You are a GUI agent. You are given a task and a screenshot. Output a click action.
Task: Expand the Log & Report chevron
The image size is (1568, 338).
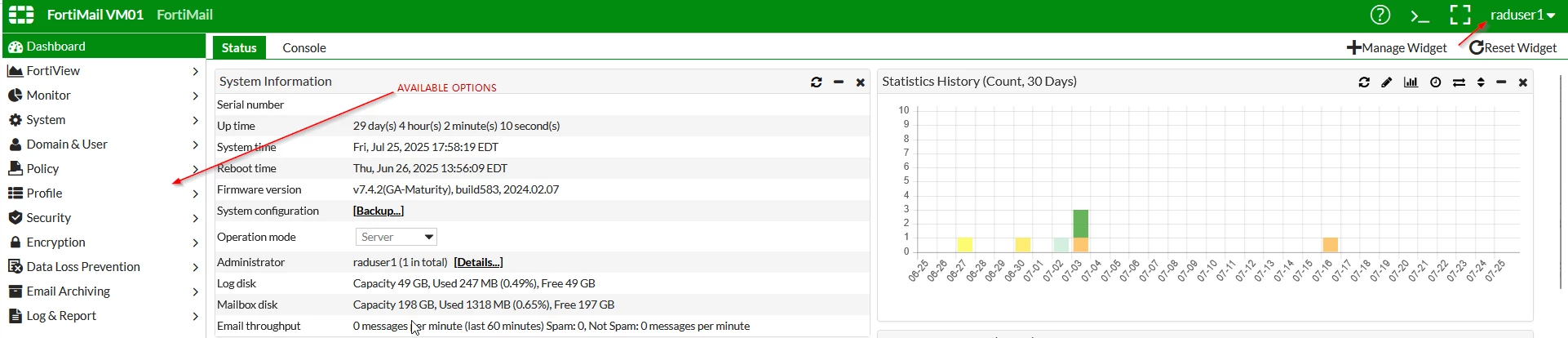[195, 317]
